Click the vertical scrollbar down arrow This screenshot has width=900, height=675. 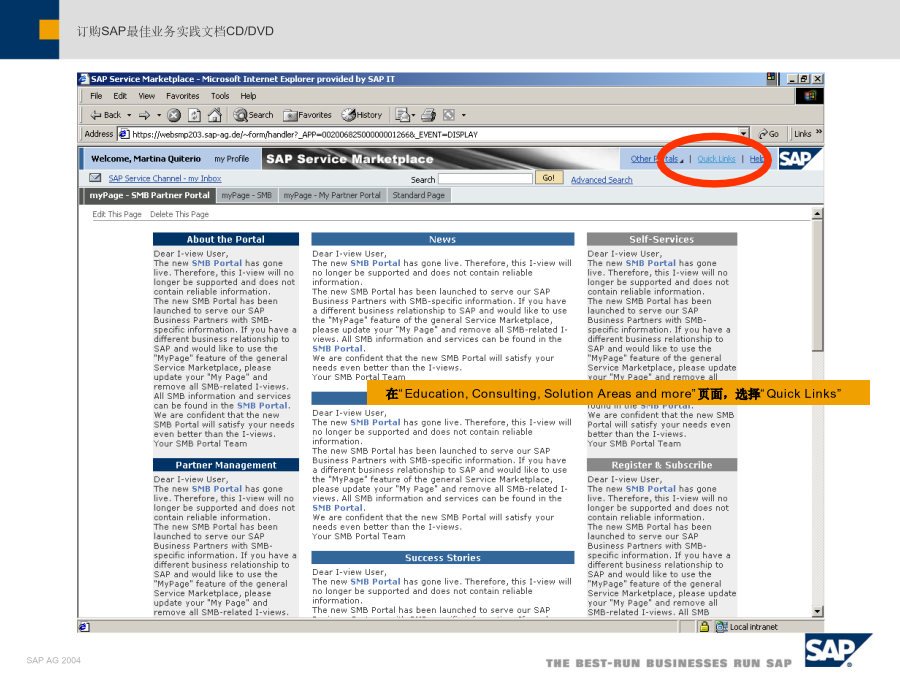click(x=817, y=612)
